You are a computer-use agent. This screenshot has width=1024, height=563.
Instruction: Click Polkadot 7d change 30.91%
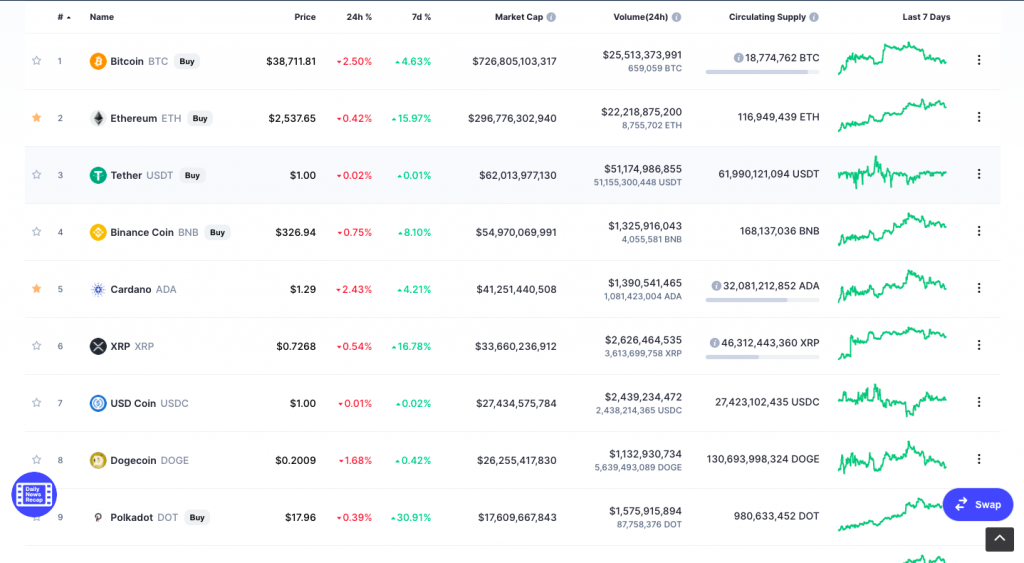411,517
